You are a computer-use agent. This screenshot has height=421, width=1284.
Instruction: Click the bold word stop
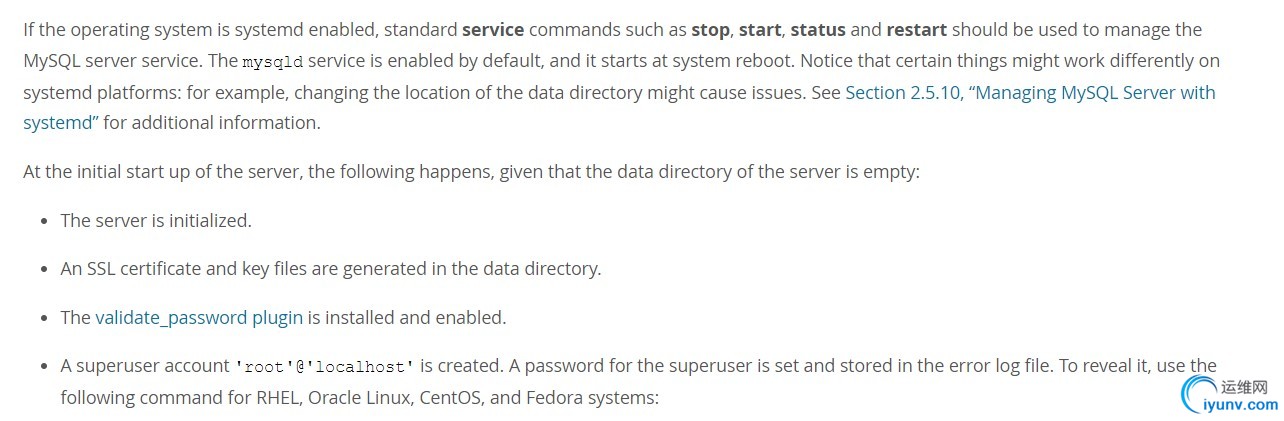710,29
